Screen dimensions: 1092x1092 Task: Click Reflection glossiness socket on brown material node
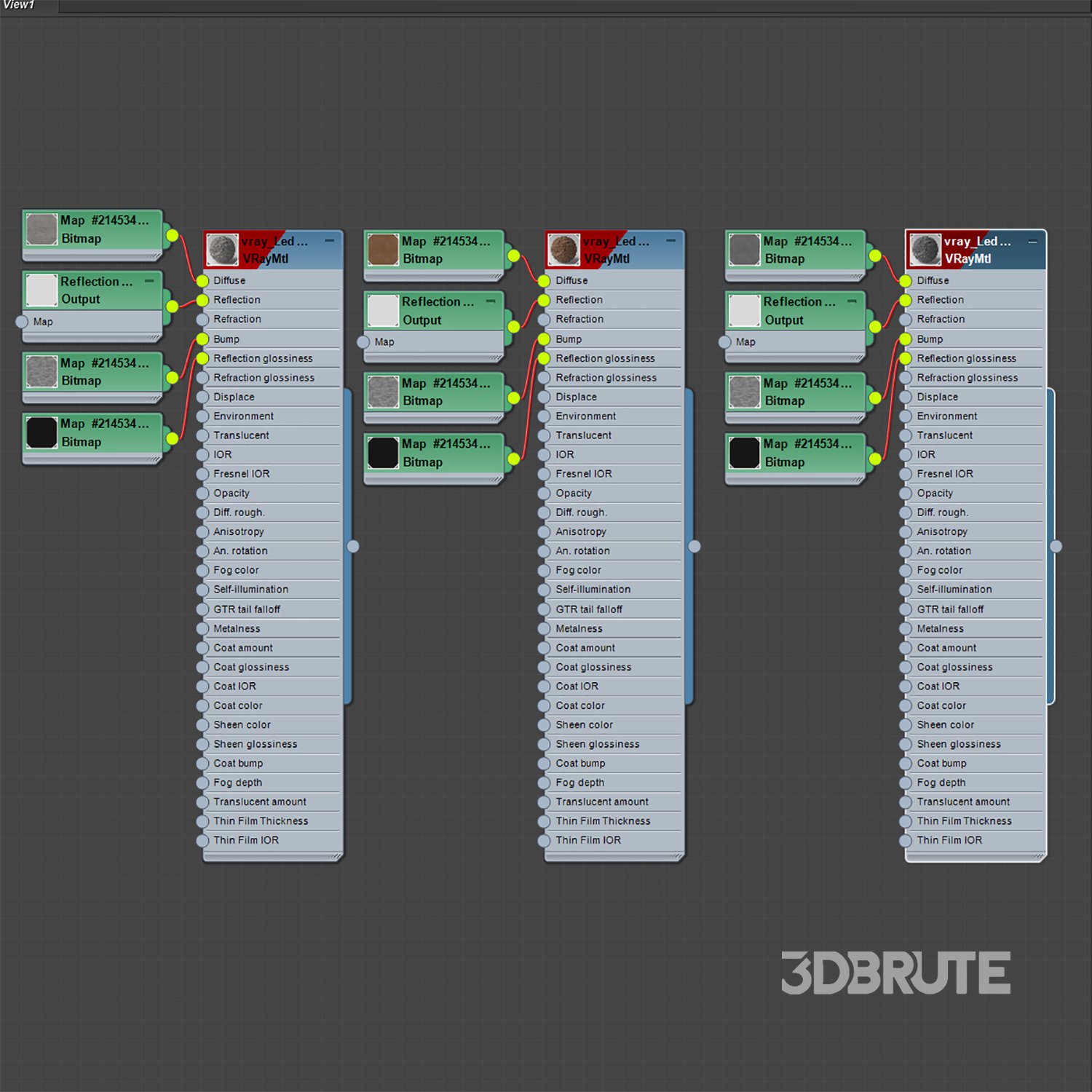click(544, 358)
